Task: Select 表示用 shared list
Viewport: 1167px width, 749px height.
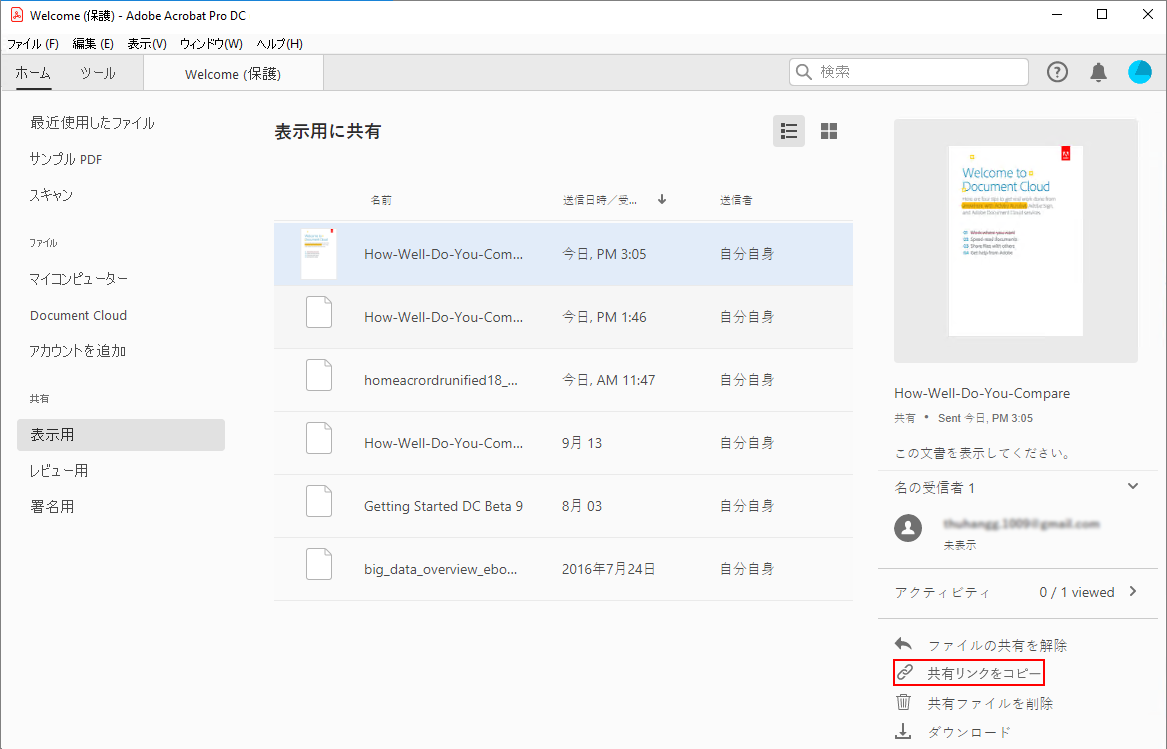Action: click(x=121, y=435)
